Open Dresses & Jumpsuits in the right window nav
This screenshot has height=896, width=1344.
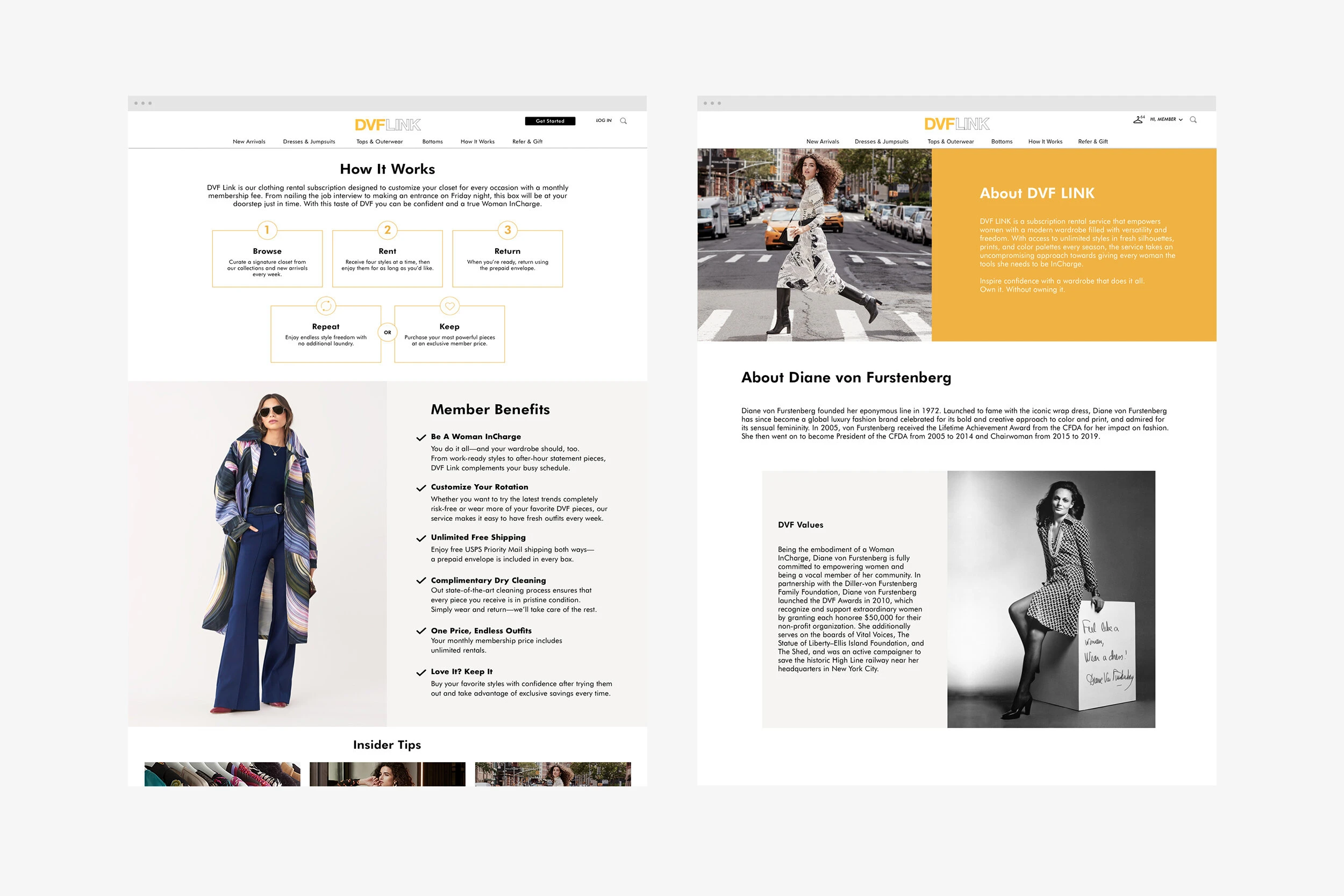(882, 142)
